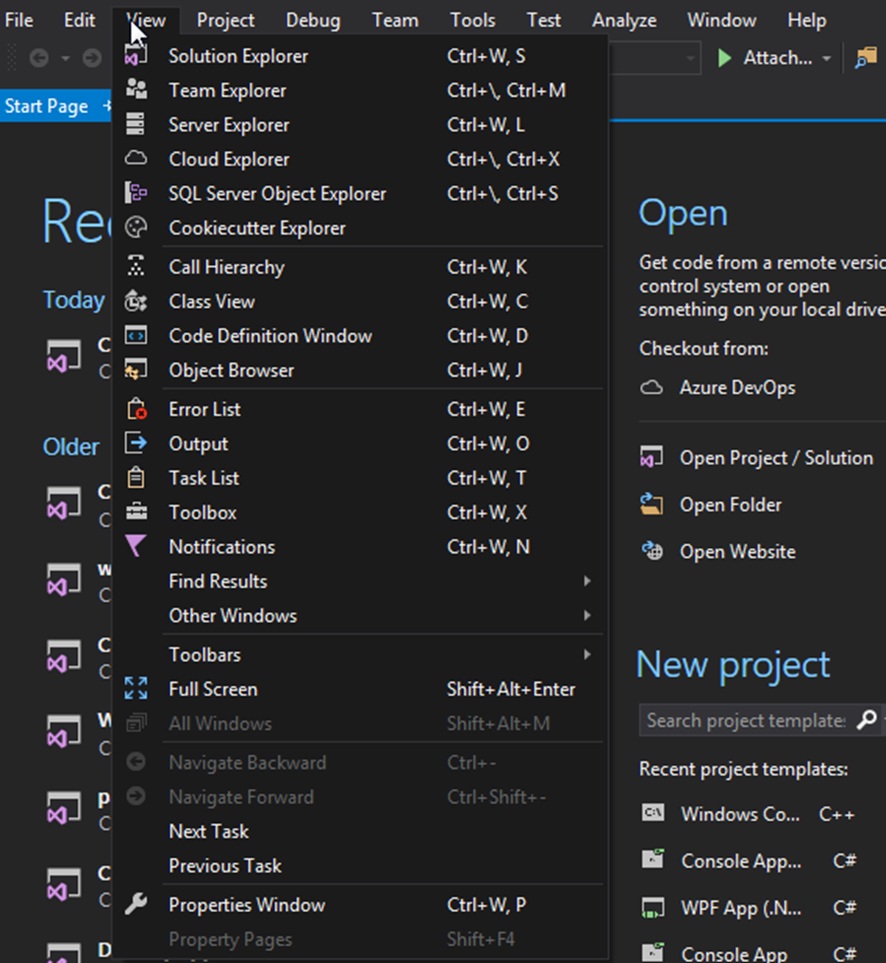Open the Tools menu

click(x=472, y=20)
